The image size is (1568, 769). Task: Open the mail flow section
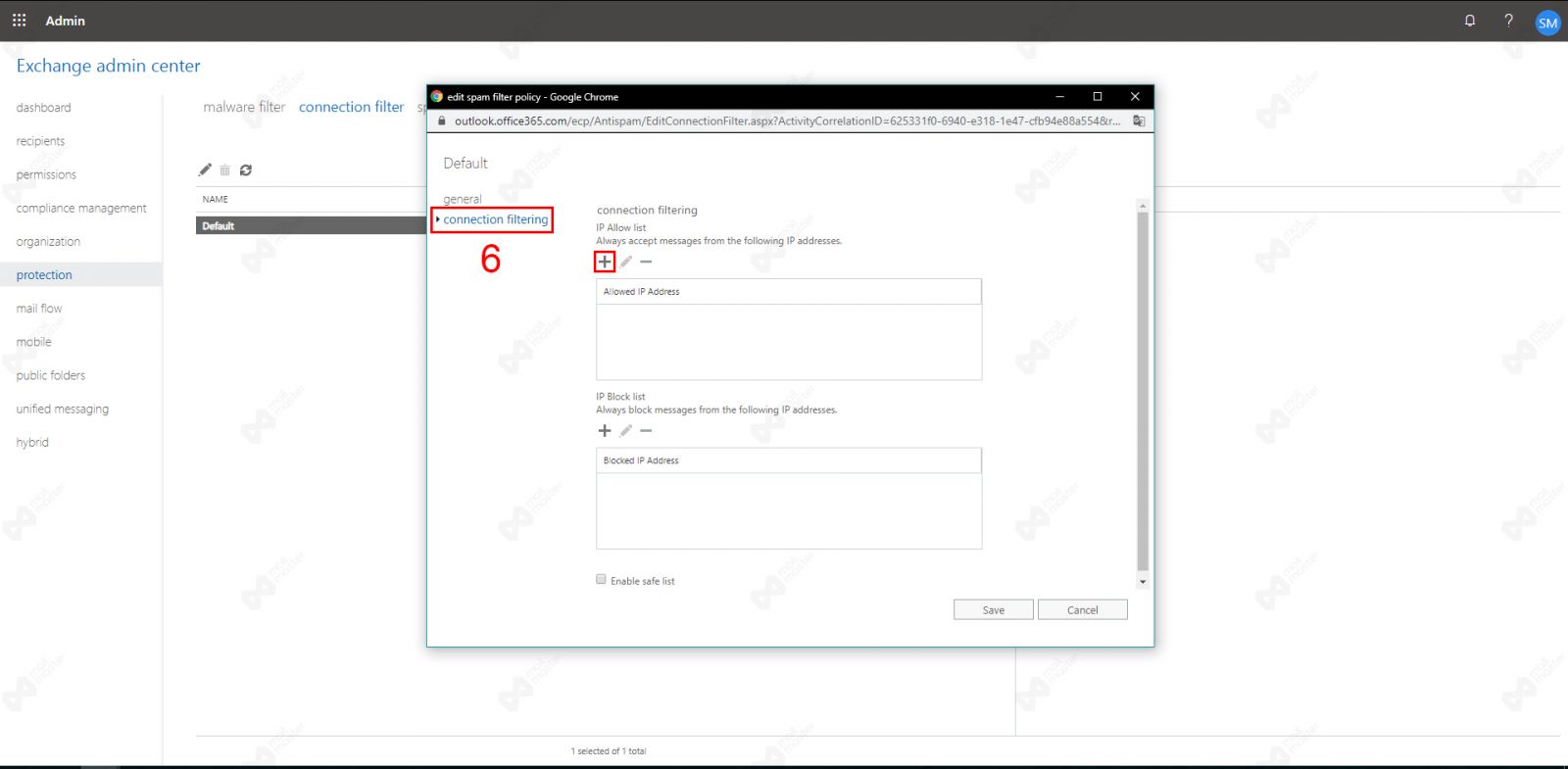(x=39, y=309)
